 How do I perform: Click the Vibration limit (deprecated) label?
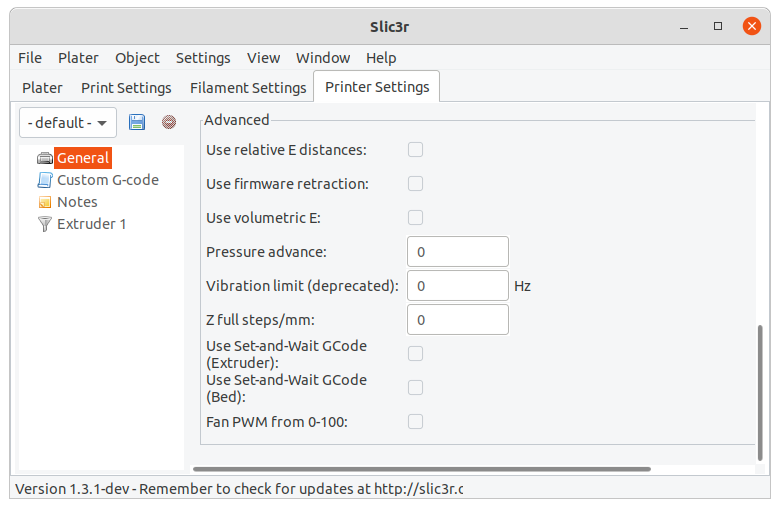click(x=302, y=286)
